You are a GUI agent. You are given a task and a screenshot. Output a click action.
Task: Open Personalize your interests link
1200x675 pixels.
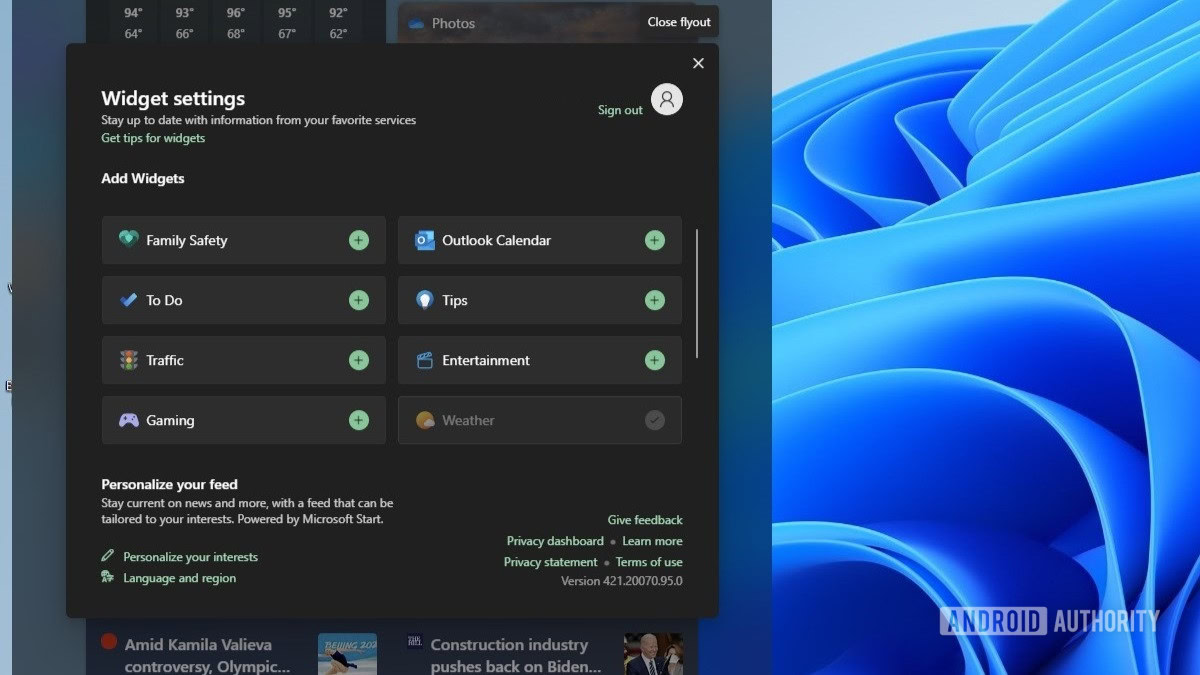pyautogui.click(x=190, y=557)
